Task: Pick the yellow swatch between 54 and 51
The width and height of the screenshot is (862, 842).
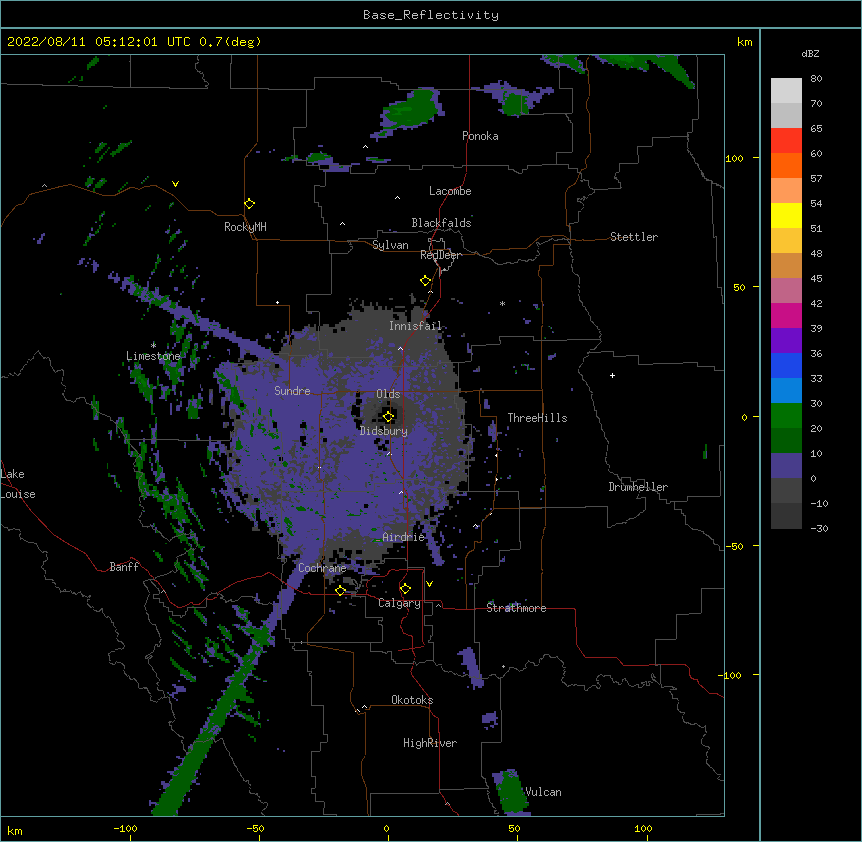Action: (786, 215)
